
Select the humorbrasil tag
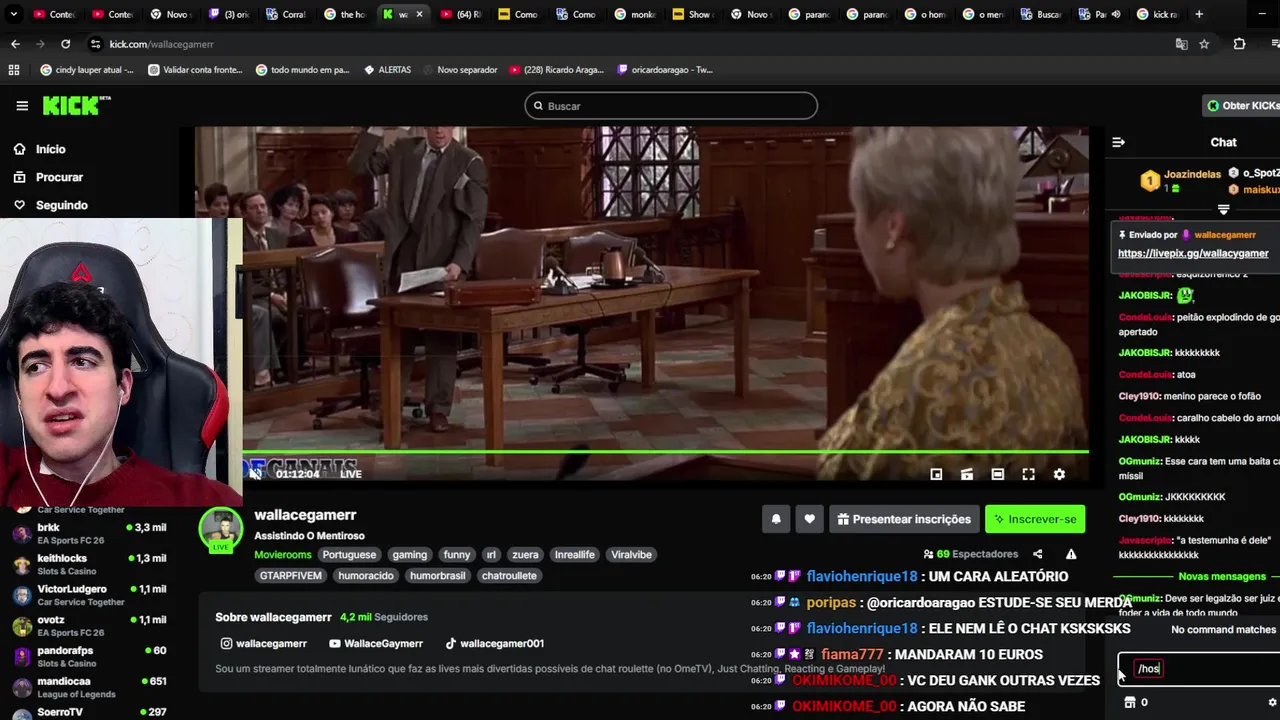[438, 576]
